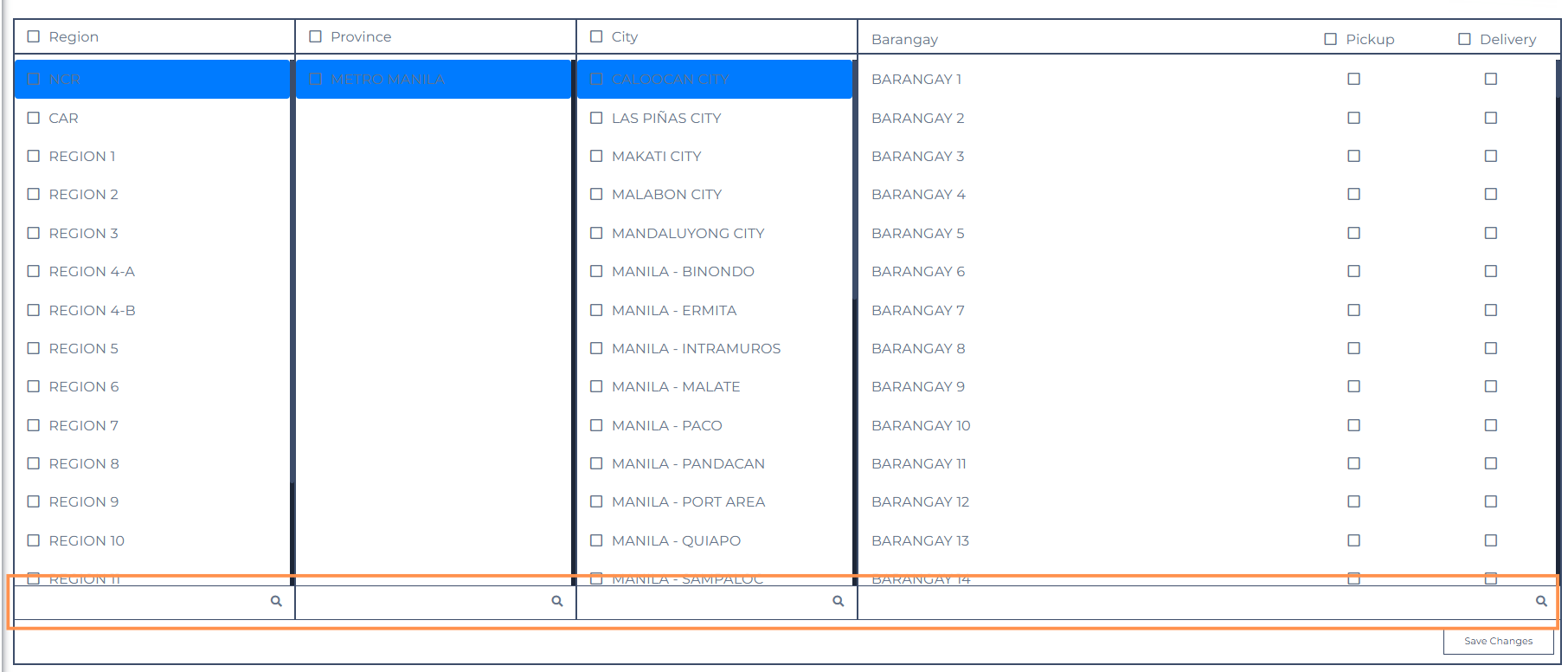The width and height of the screenshot is (1568, 672).
Task: Toggle the Province header select-all checkbox
Action: pos(315,36)
